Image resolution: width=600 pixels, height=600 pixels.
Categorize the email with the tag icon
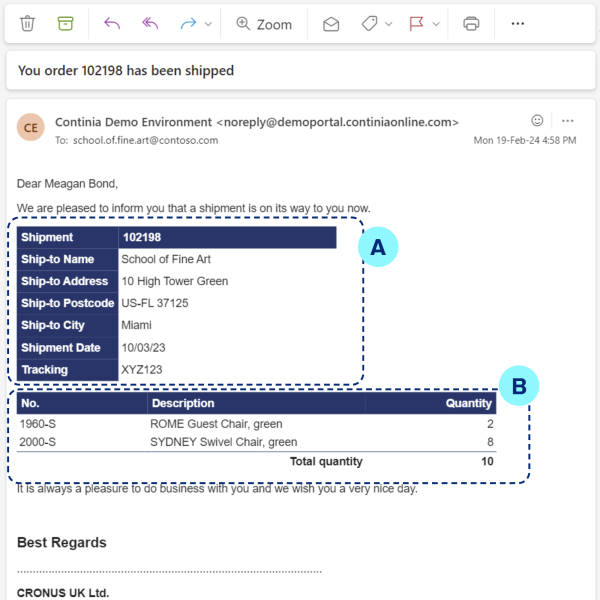(x=370, y=24)
